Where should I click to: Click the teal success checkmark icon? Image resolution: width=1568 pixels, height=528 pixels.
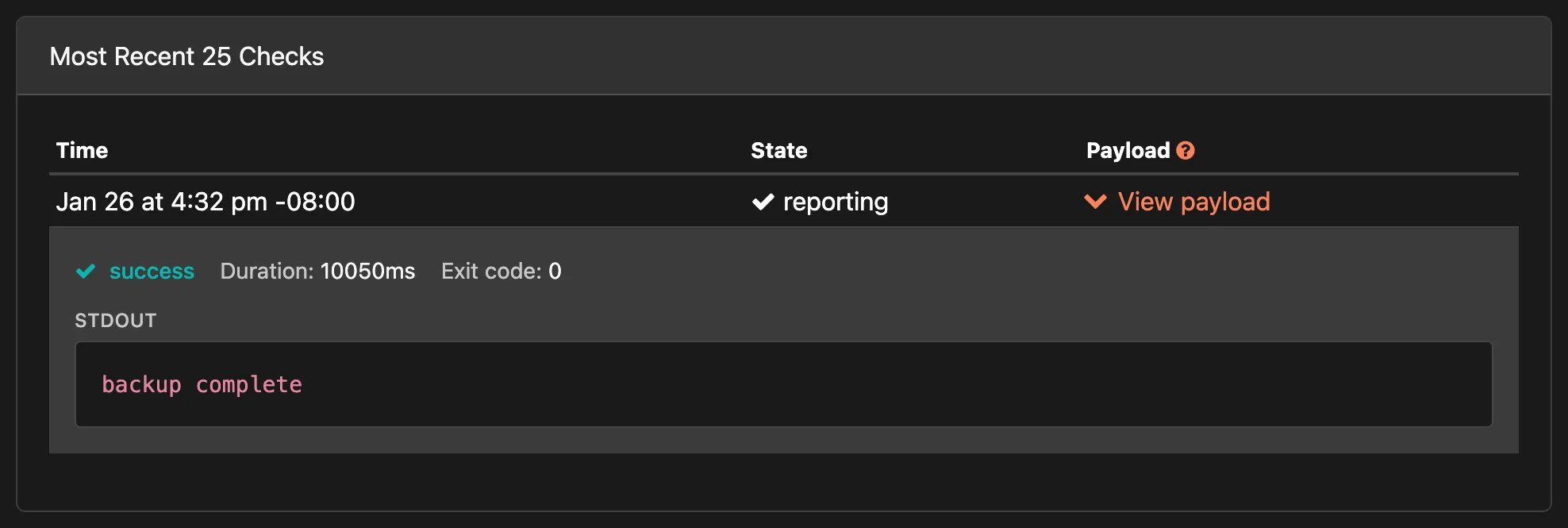(87, 271)
